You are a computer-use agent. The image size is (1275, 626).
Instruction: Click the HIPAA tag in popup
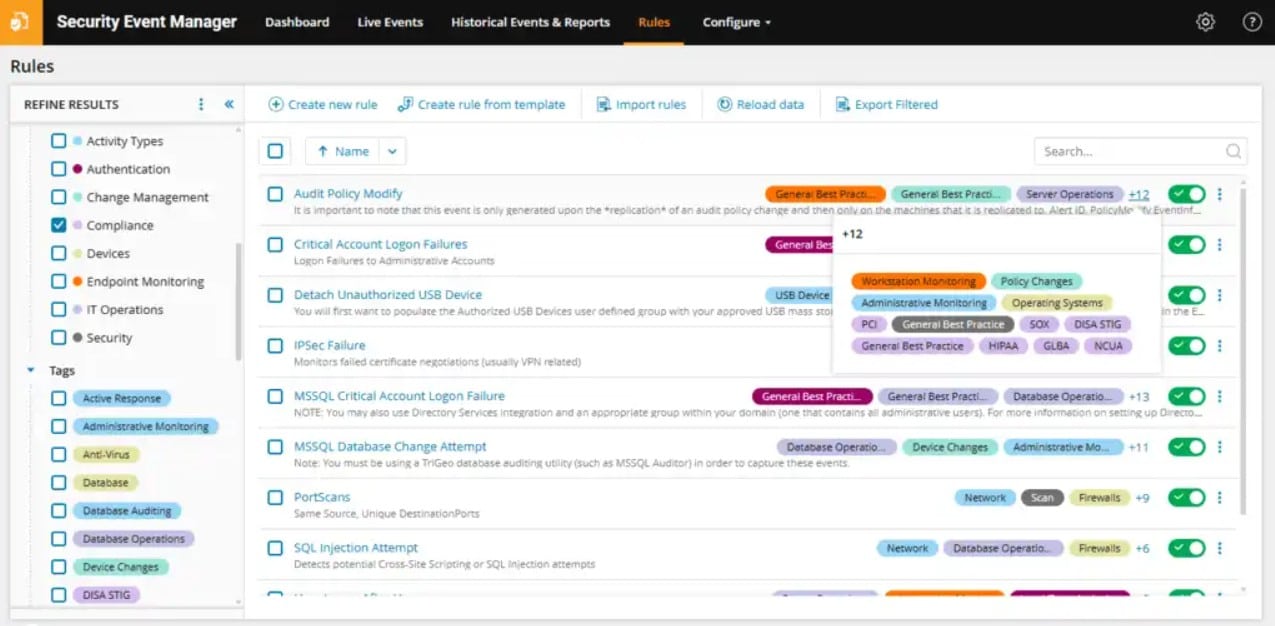coord(1002,346)
